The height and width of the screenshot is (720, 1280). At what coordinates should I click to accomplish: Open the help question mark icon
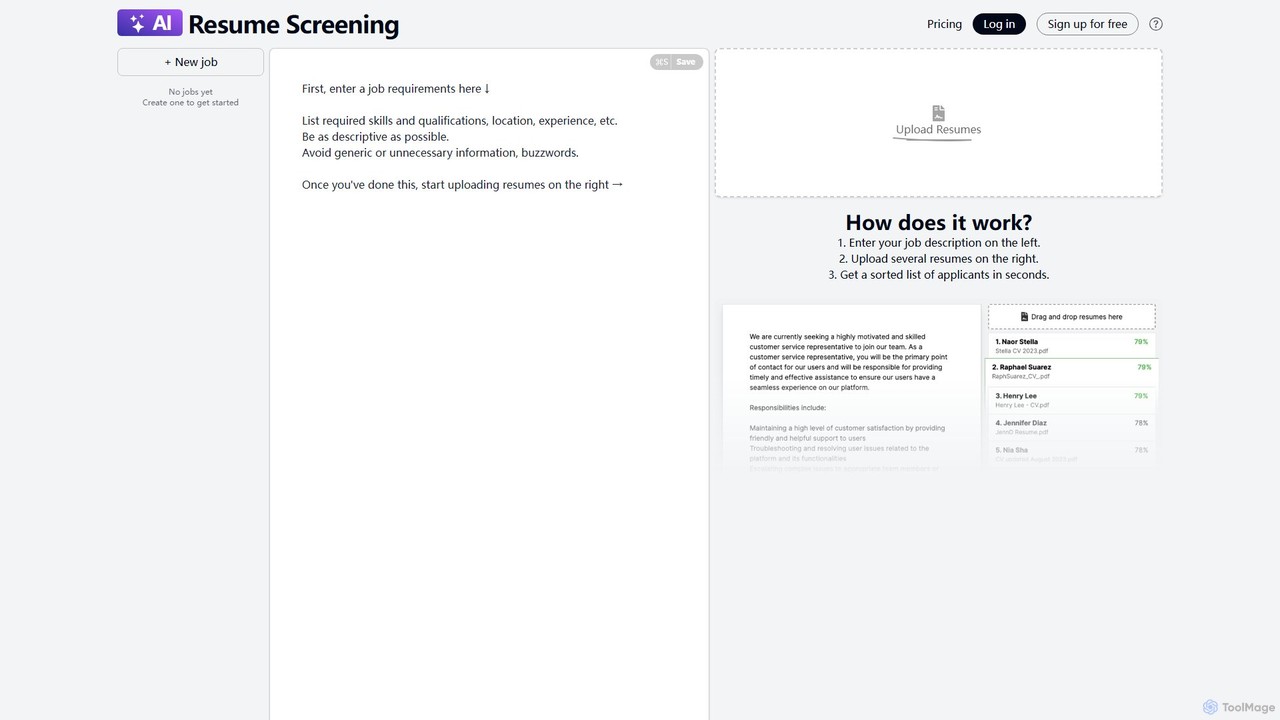pyautogui.click(x=1156, y=24)
